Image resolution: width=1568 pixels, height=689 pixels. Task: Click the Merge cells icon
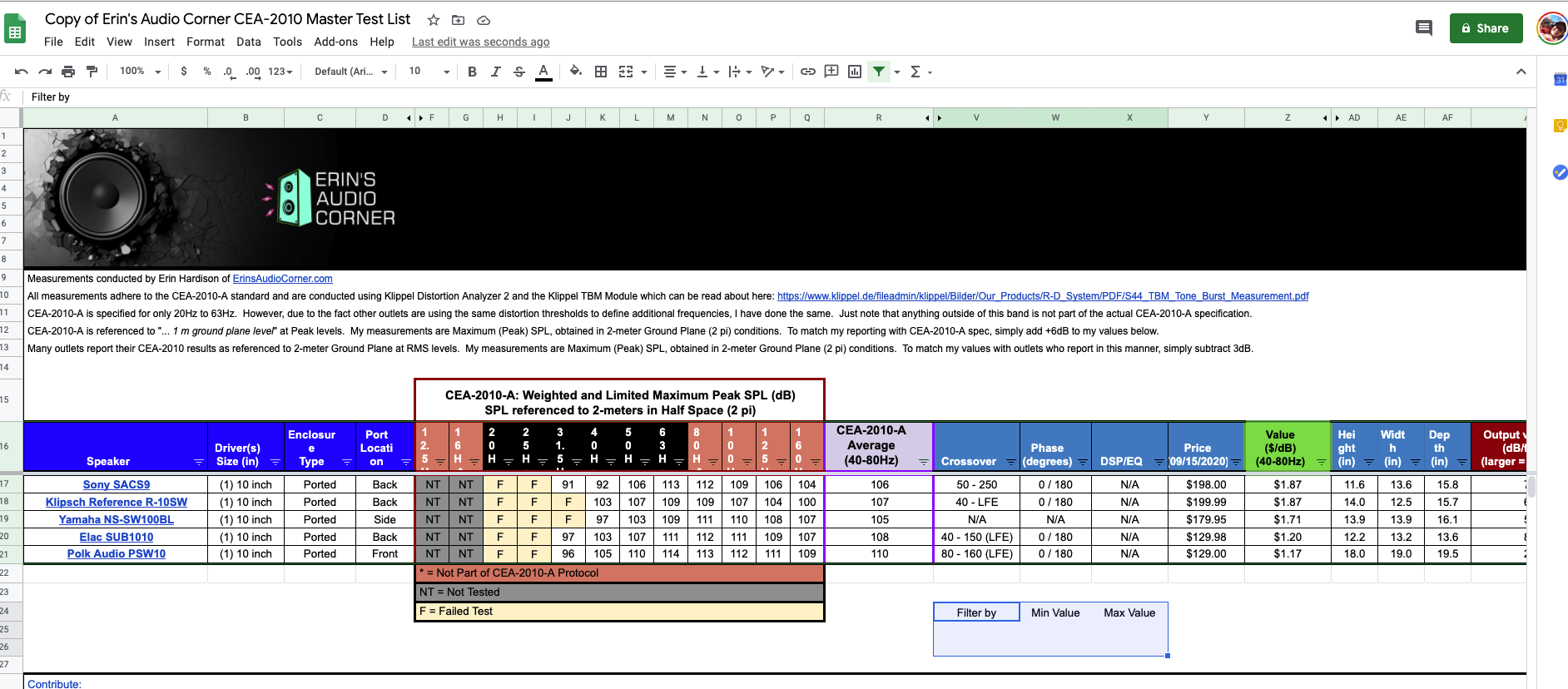626,72
